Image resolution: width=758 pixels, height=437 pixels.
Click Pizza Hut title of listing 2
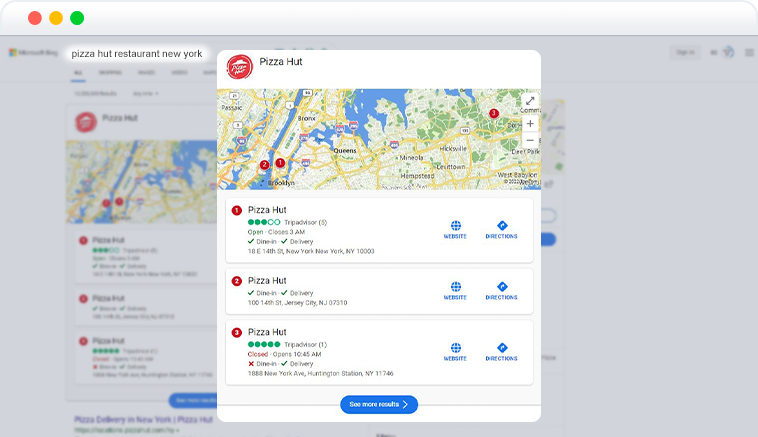pyautogui.click(x=267, y=280)
